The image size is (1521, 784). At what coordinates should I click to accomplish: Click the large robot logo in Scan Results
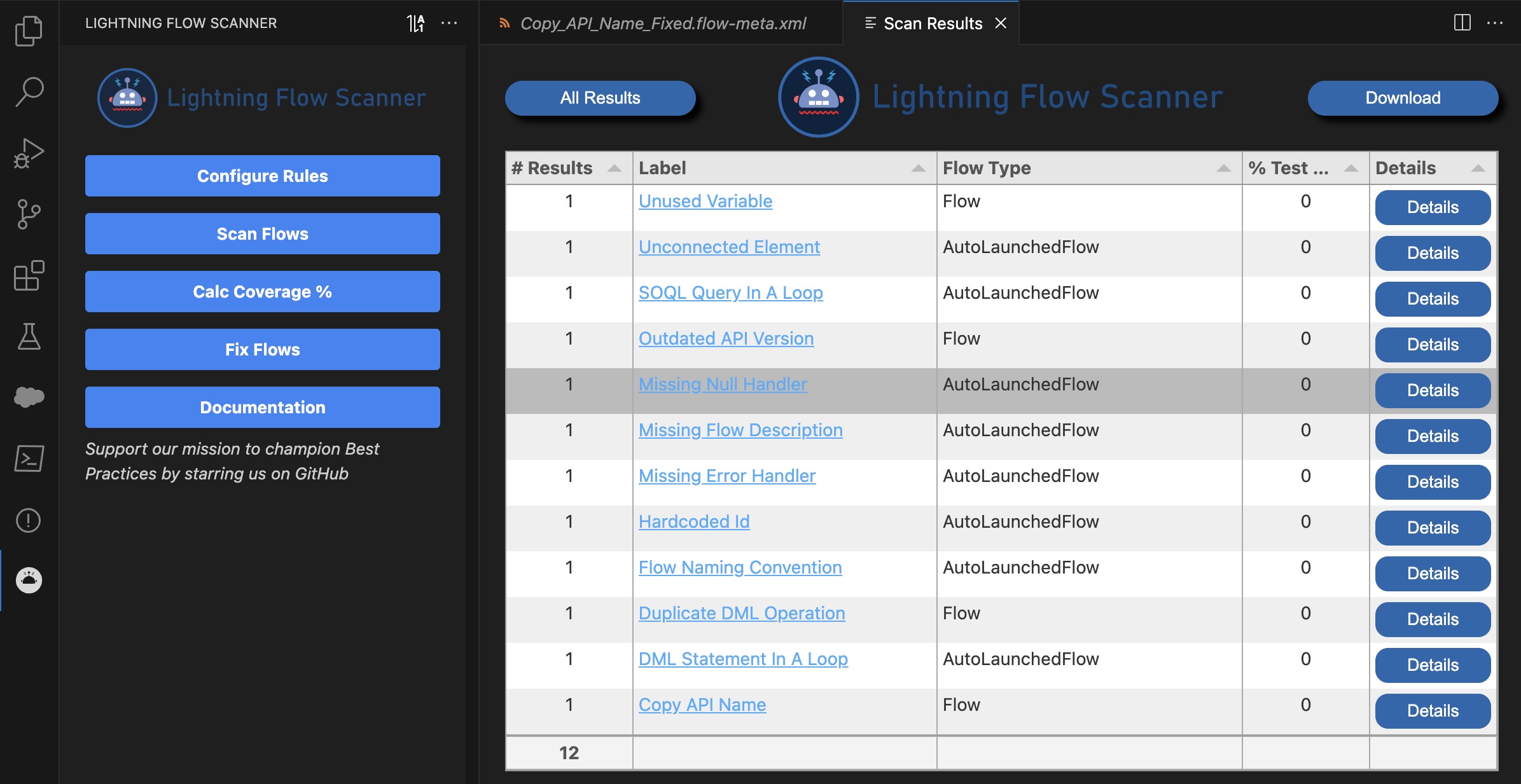coord(819,97)
